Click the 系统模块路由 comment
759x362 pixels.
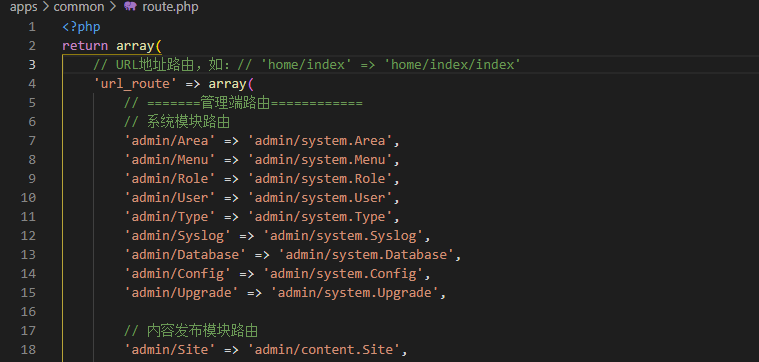177,122
